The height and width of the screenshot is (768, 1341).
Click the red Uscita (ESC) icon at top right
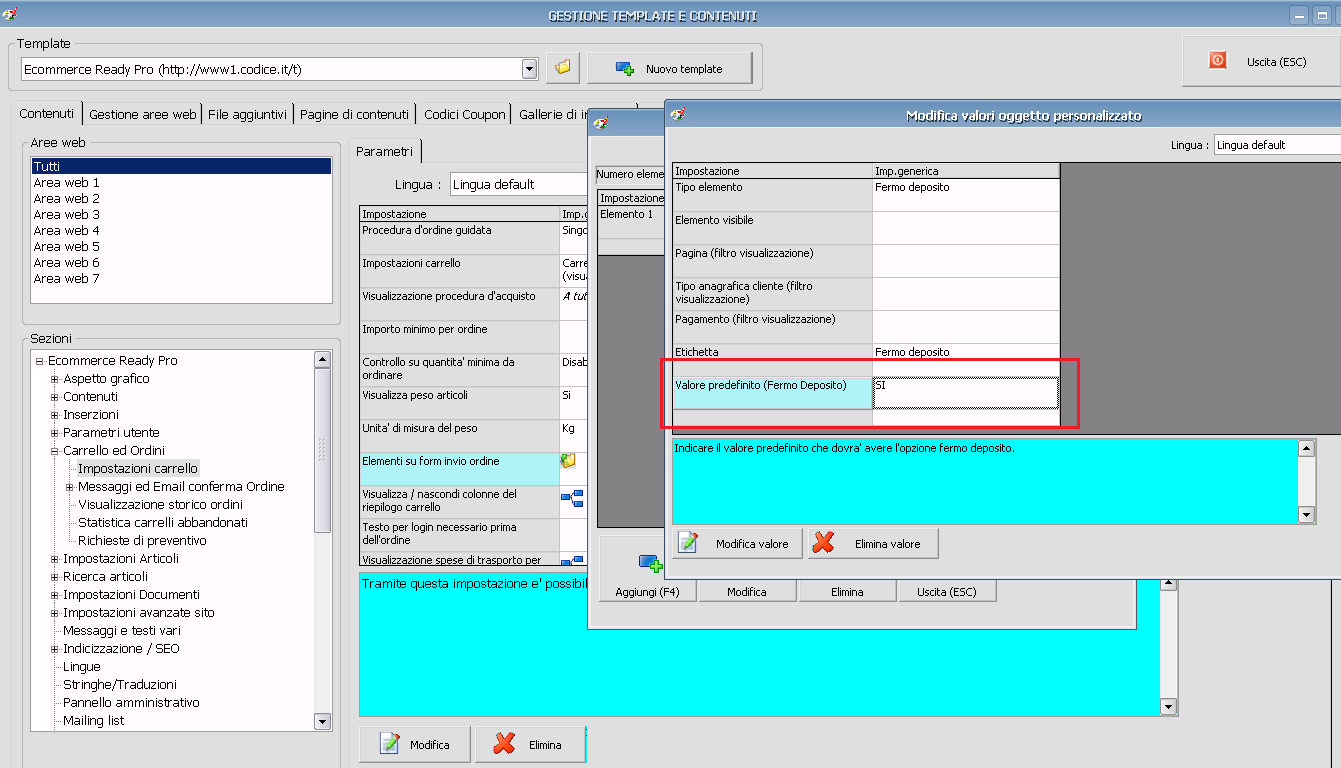coord(1217,61)
